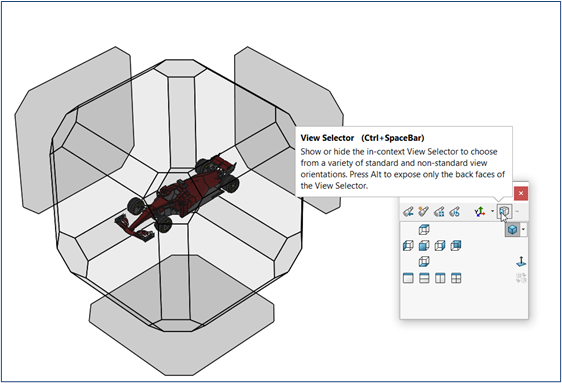Switch to Single View viewport layout

click(x=408, y=278)
